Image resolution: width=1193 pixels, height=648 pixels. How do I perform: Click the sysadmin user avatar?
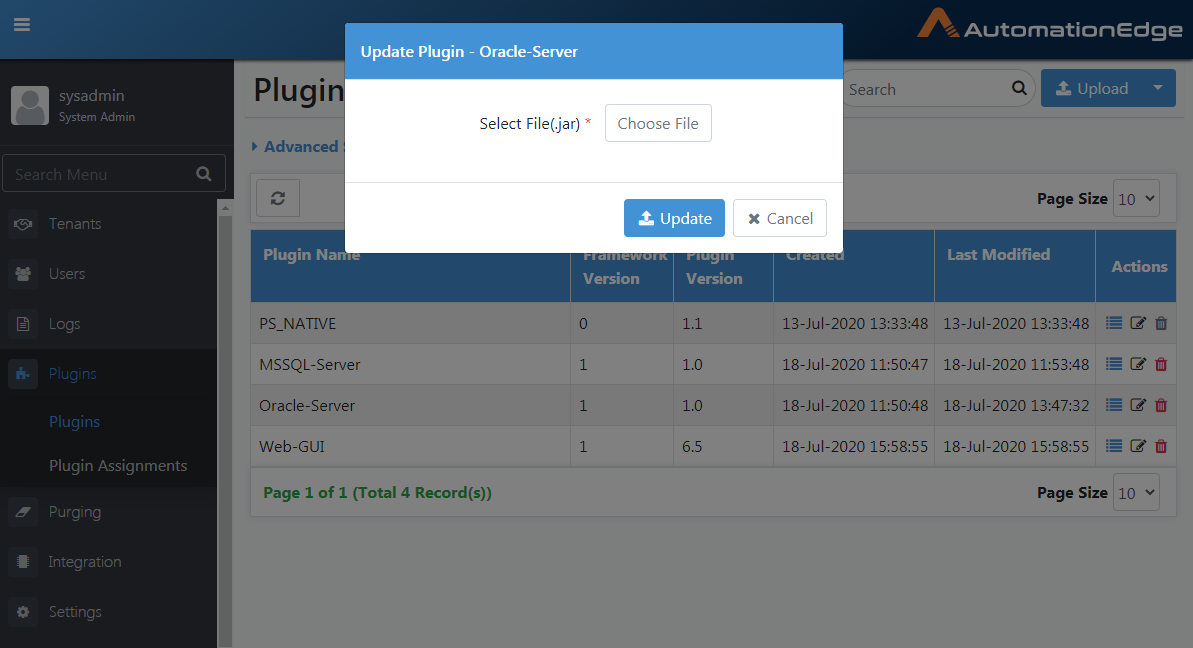(x=30, y=105)
